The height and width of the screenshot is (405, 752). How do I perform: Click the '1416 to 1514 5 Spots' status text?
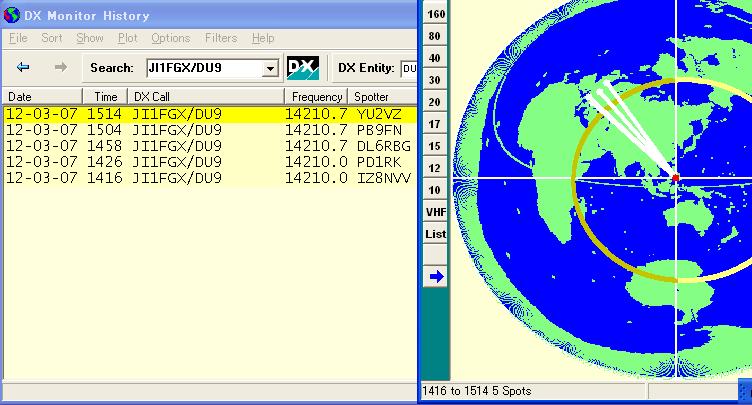pos(477,391)
